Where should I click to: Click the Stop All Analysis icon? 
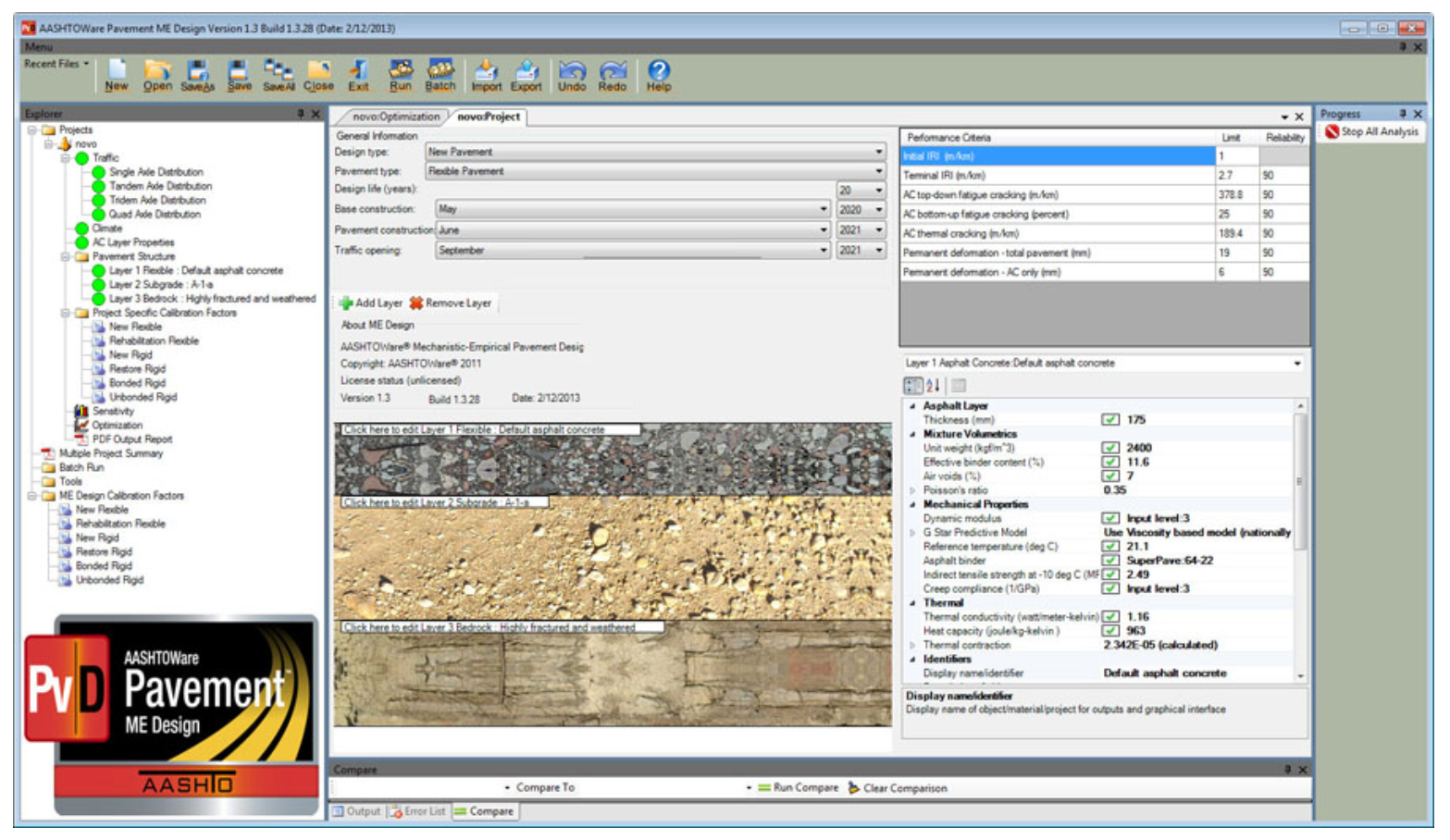pyautogui.click(x=1332, y=132)
